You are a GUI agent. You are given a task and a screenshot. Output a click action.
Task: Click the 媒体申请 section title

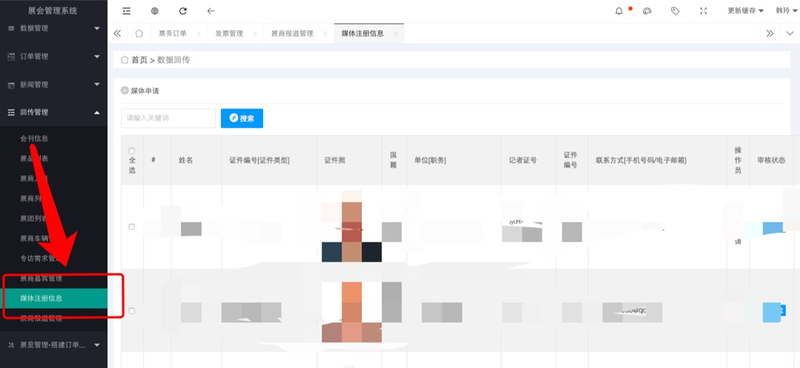coord(145,91)
